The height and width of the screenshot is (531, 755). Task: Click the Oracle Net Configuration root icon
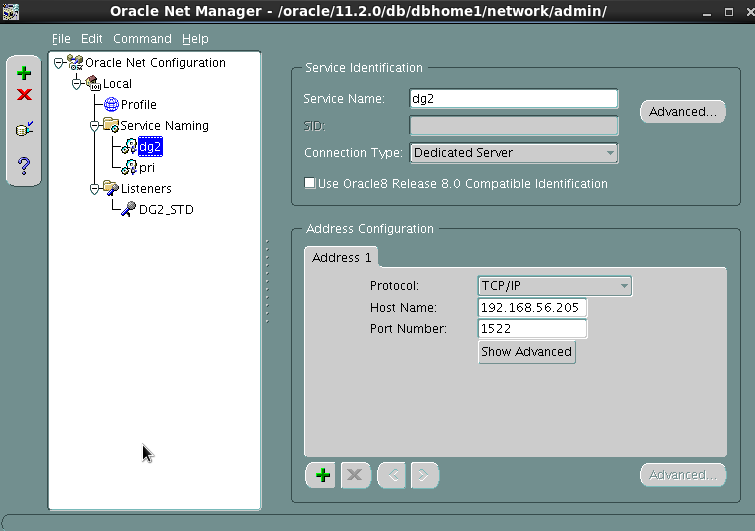click(75, 62)
